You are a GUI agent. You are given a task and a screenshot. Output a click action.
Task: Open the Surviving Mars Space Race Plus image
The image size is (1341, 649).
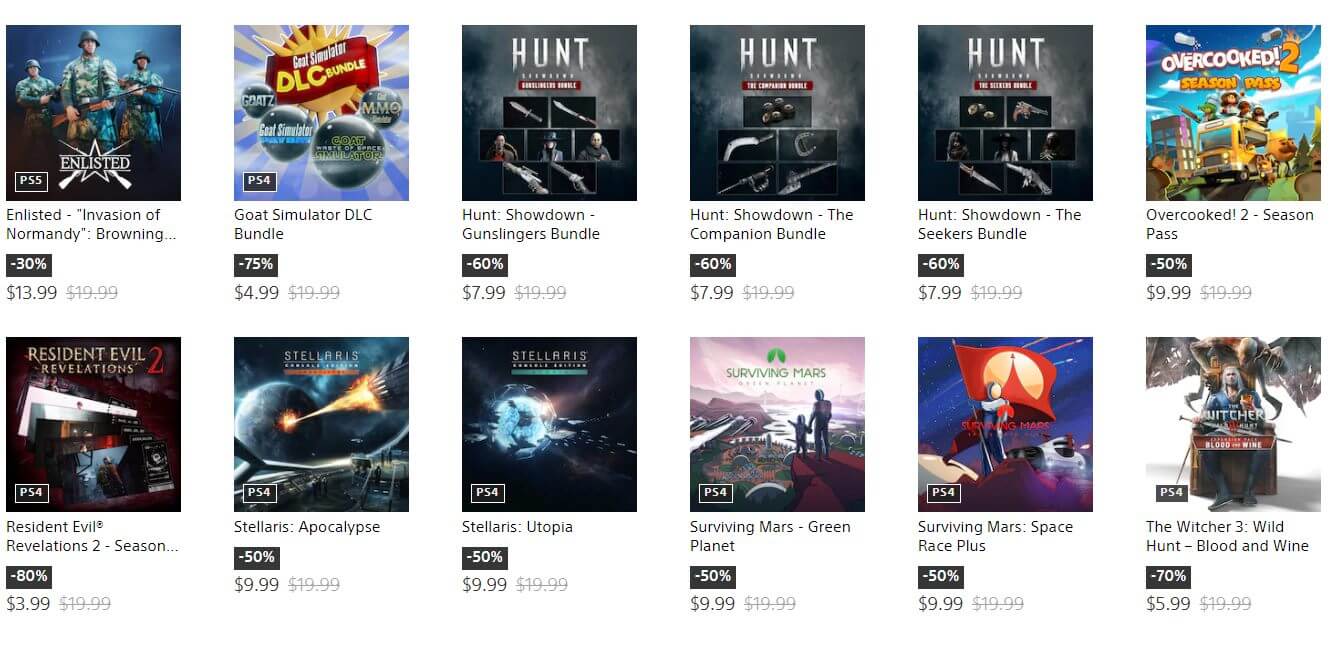[x=1005, y=424]
